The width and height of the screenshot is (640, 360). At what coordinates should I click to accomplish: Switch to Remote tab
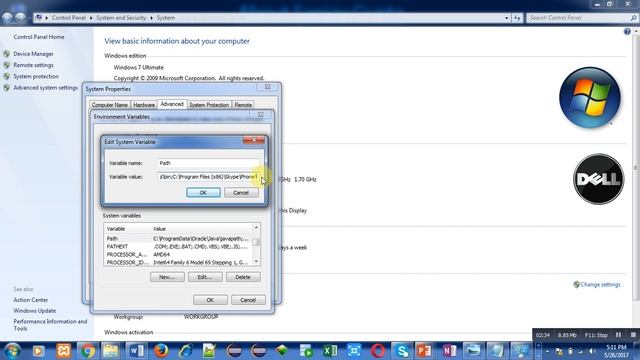pos(243,105)
